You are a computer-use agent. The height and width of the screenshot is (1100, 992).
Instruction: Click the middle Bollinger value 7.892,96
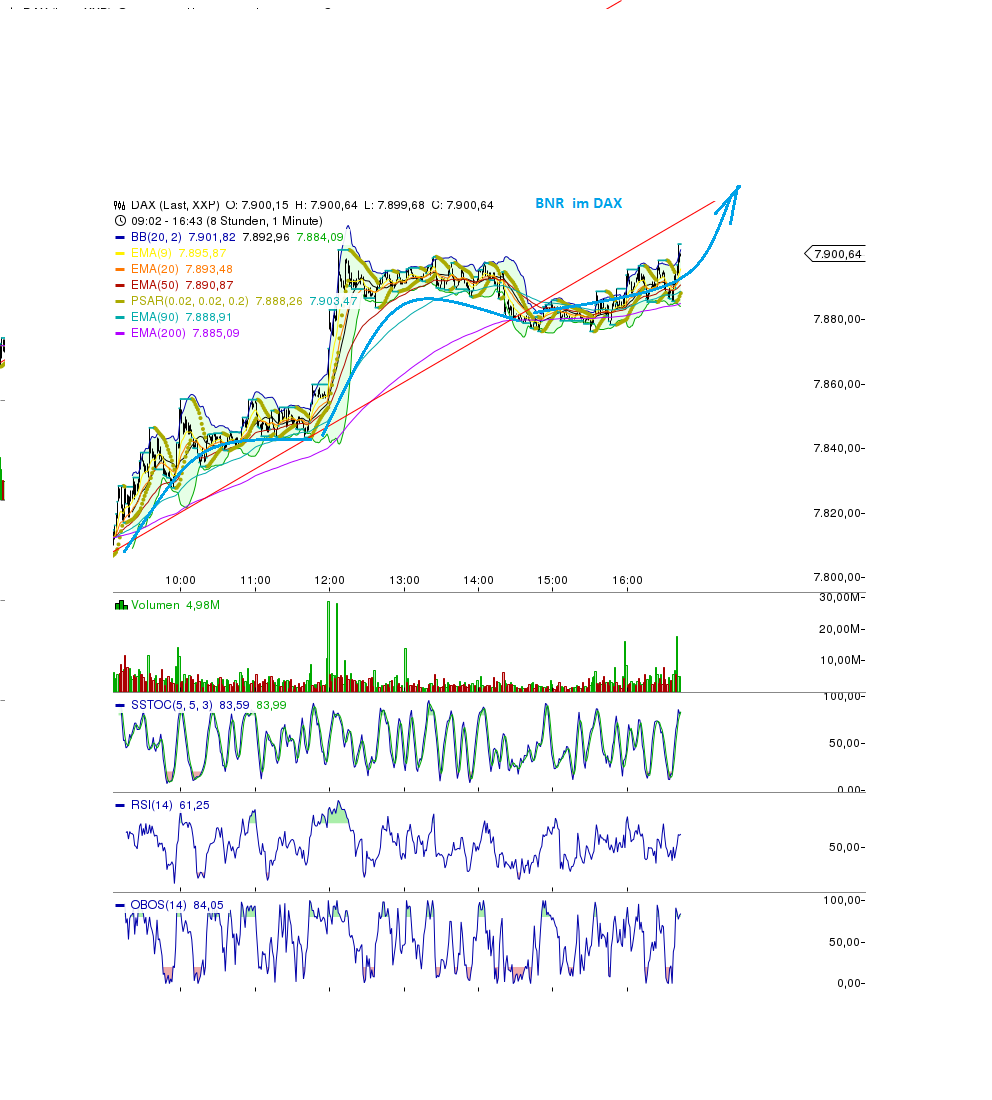coord(266,237)
